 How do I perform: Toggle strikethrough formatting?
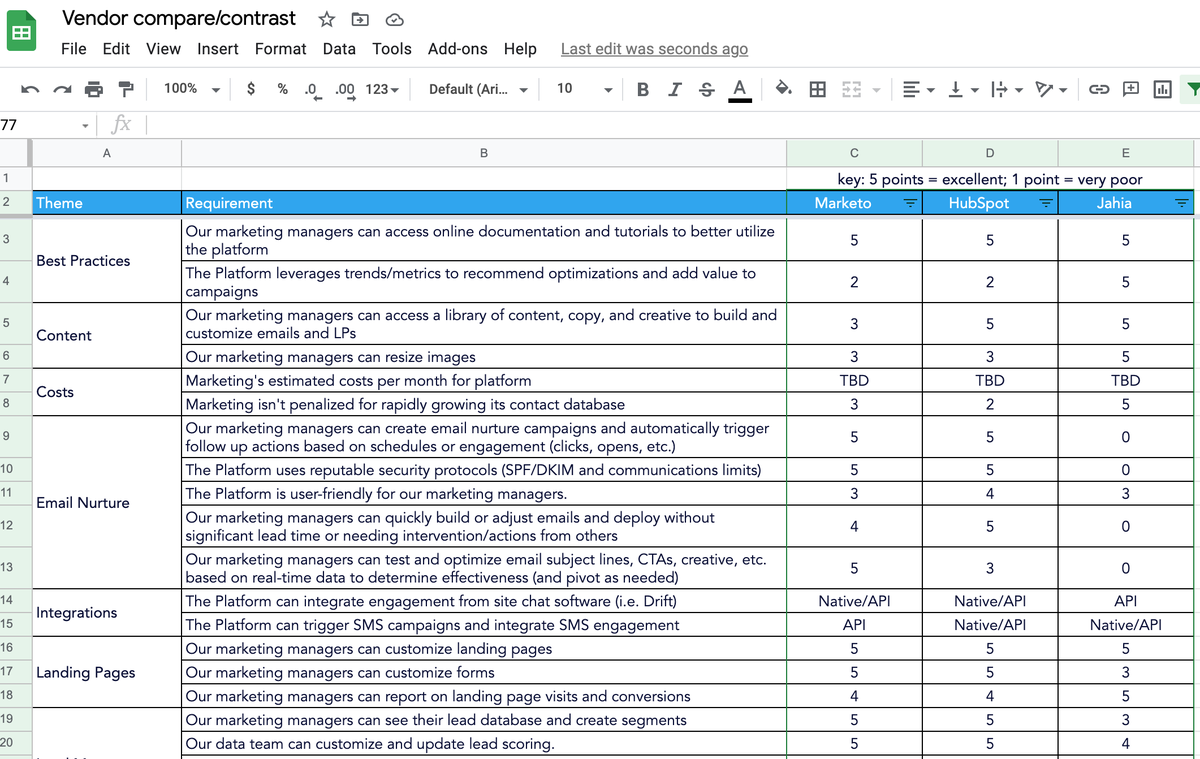[707, 89]
